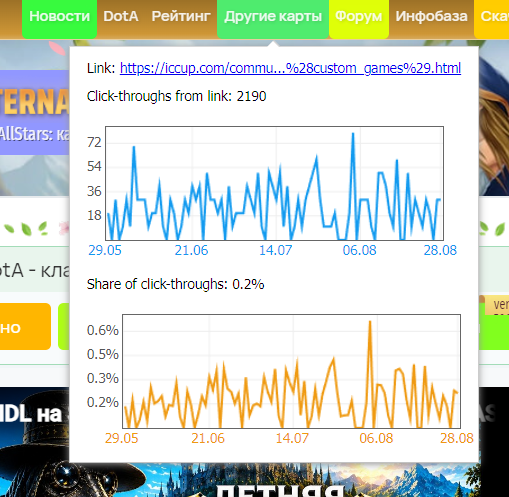Click the 0.5% label on orange chart axis
Image resolution: width=509 pixels, height=497 pixels.
(103, 355)
